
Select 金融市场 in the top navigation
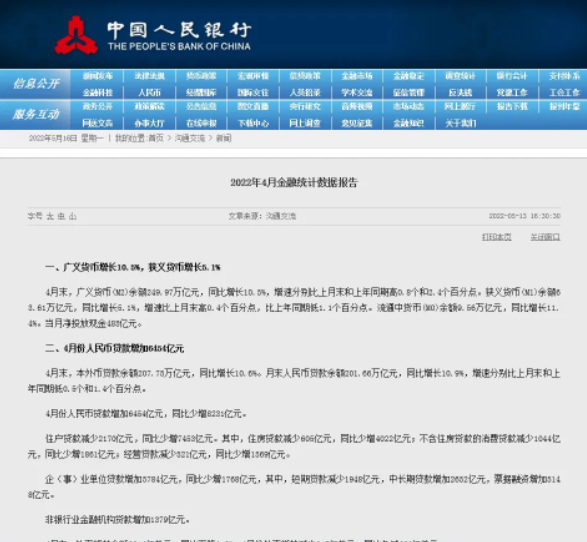pos(357,76)
